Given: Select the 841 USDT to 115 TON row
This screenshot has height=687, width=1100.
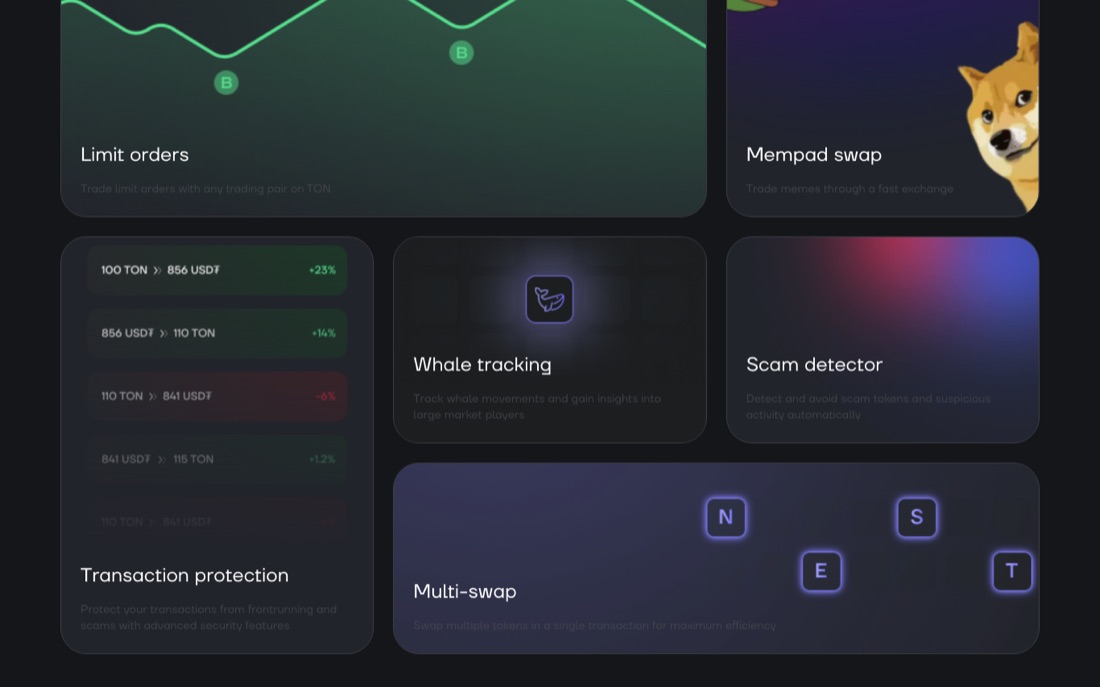Looking at the screenshot, I should [217, 460].
